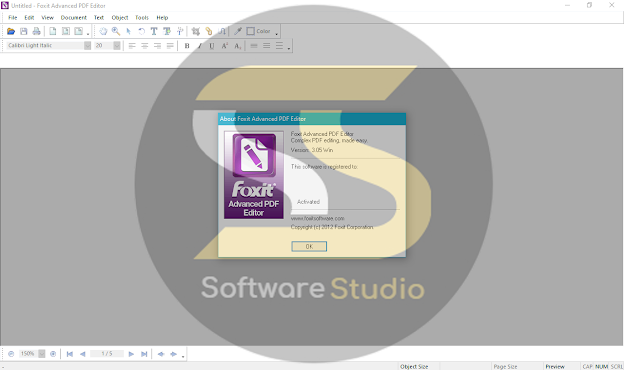
Task: Select the Crop tool icon
Action: point(195,31)
